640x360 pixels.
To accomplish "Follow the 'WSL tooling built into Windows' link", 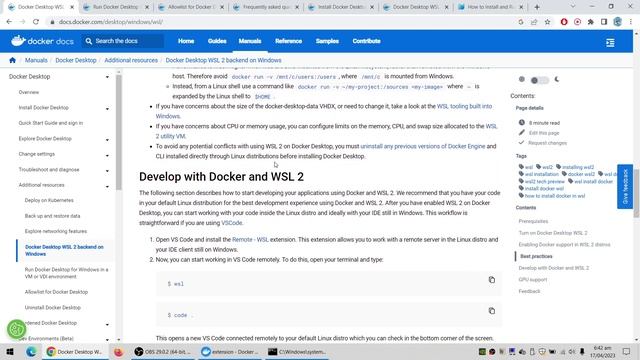I will tap(464, 106).
